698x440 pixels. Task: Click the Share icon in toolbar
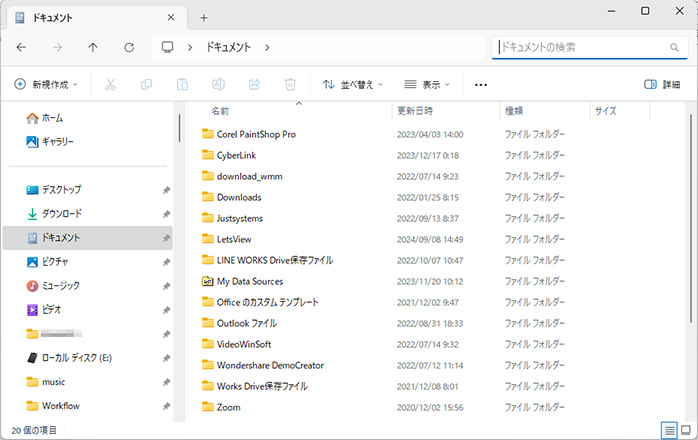[254, 84]
